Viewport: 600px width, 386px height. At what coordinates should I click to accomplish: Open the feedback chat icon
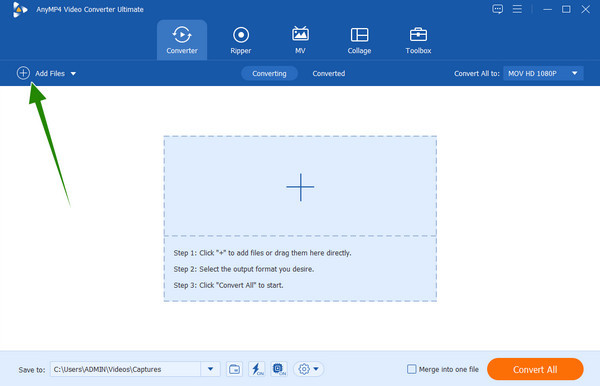(497, 9)
